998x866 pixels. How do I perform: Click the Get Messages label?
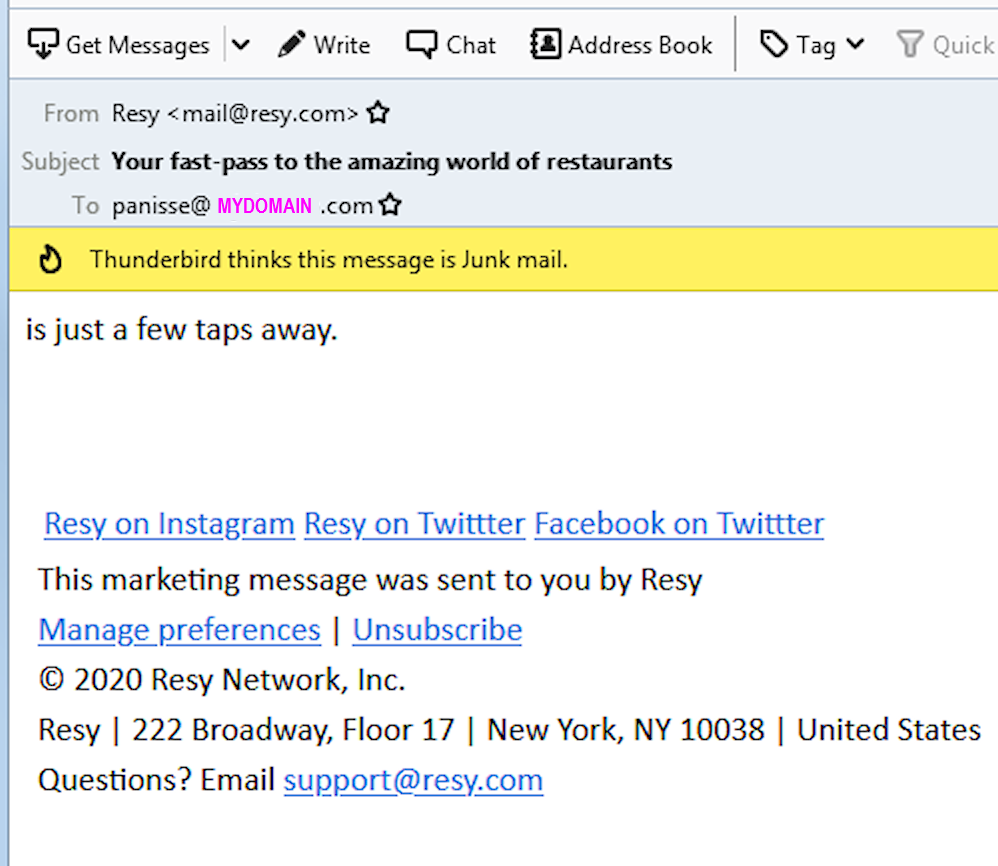click(137, 45)
